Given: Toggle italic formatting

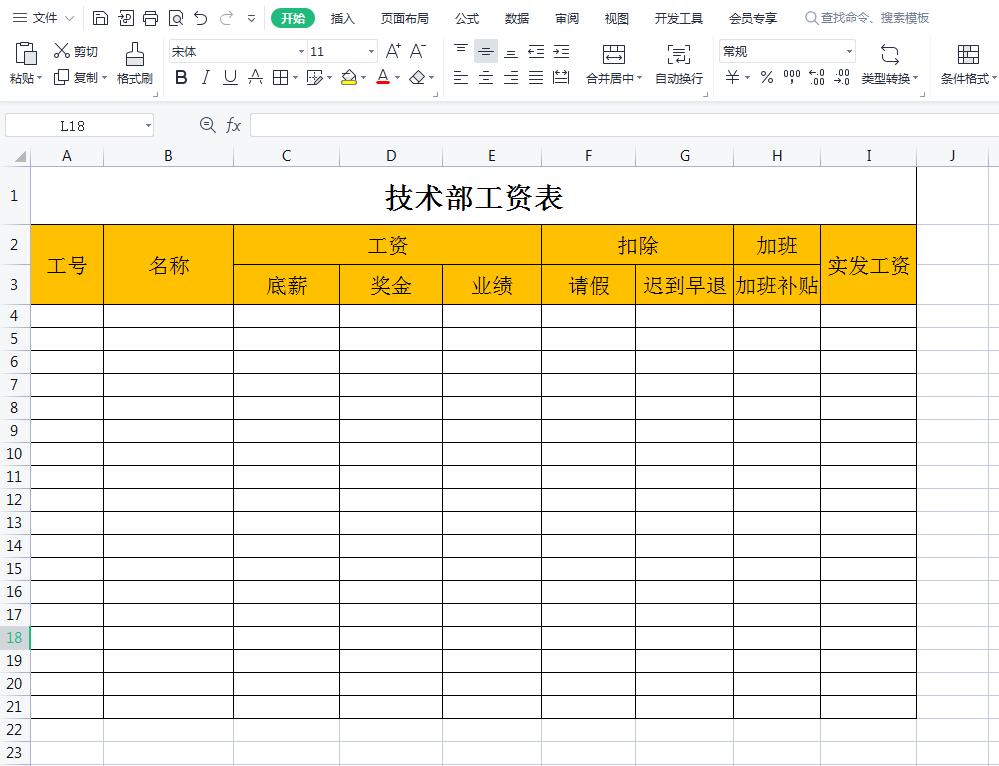Looking at the screenshot, I should (x=204, y=76).
